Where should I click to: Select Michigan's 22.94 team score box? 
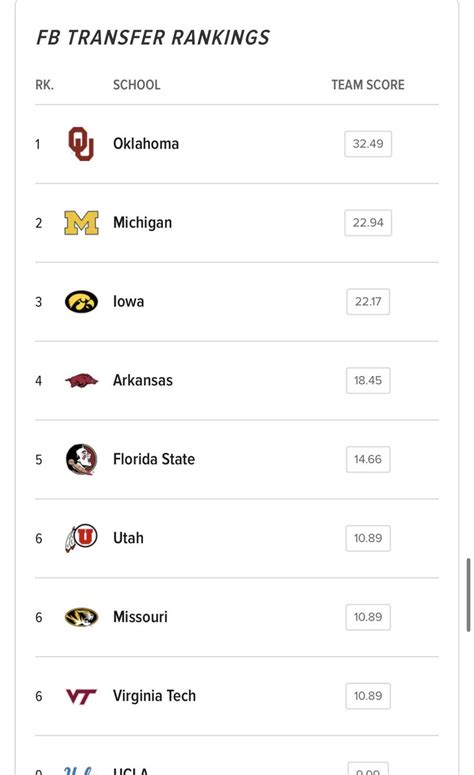pyautogui.click(x=368, y=223)
